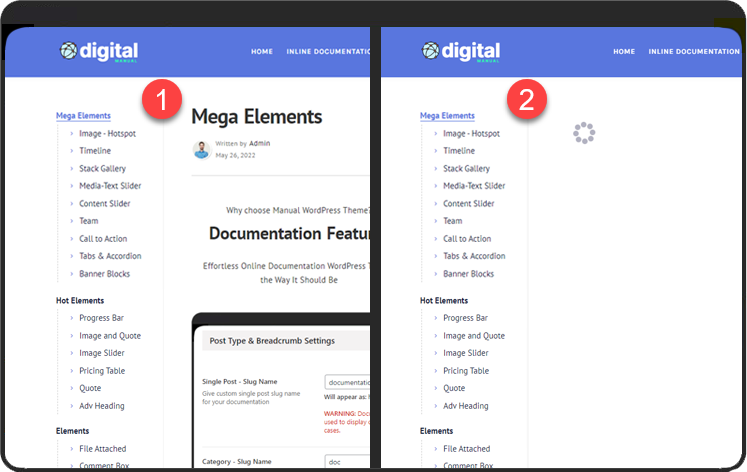Expand the arrow beside Timeline in panel 1
Image resolution: width=747 pixels, height=472 pixels.
71,151
